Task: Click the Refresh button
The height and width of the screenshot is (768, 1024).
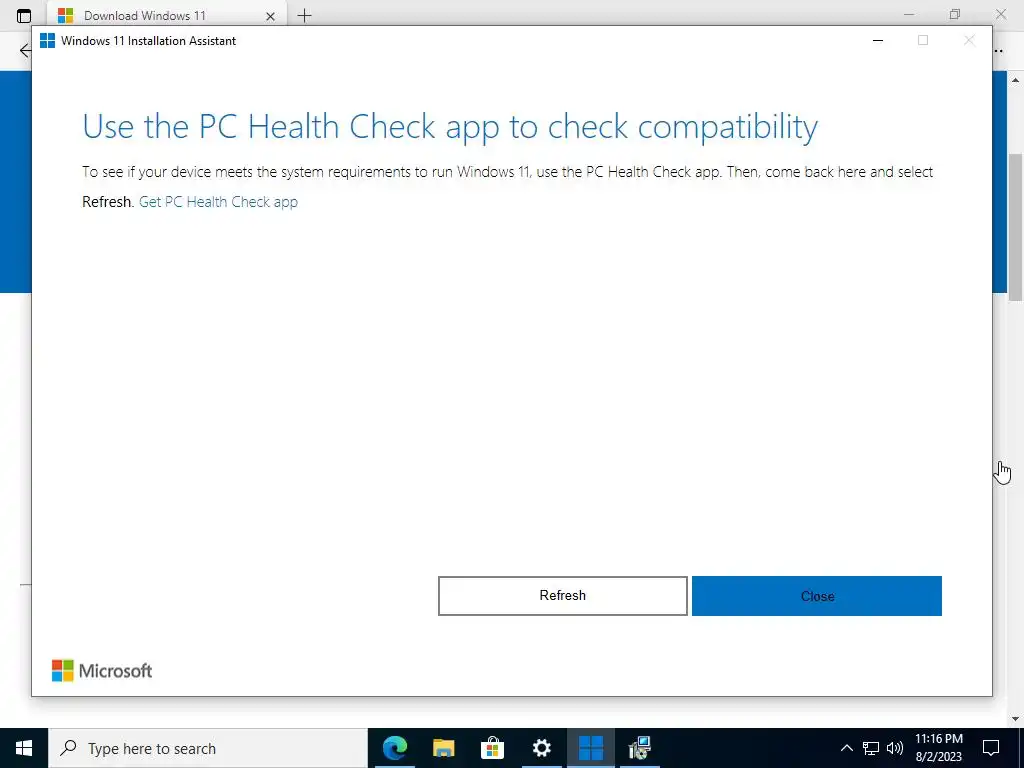Action: coord(562,596)
